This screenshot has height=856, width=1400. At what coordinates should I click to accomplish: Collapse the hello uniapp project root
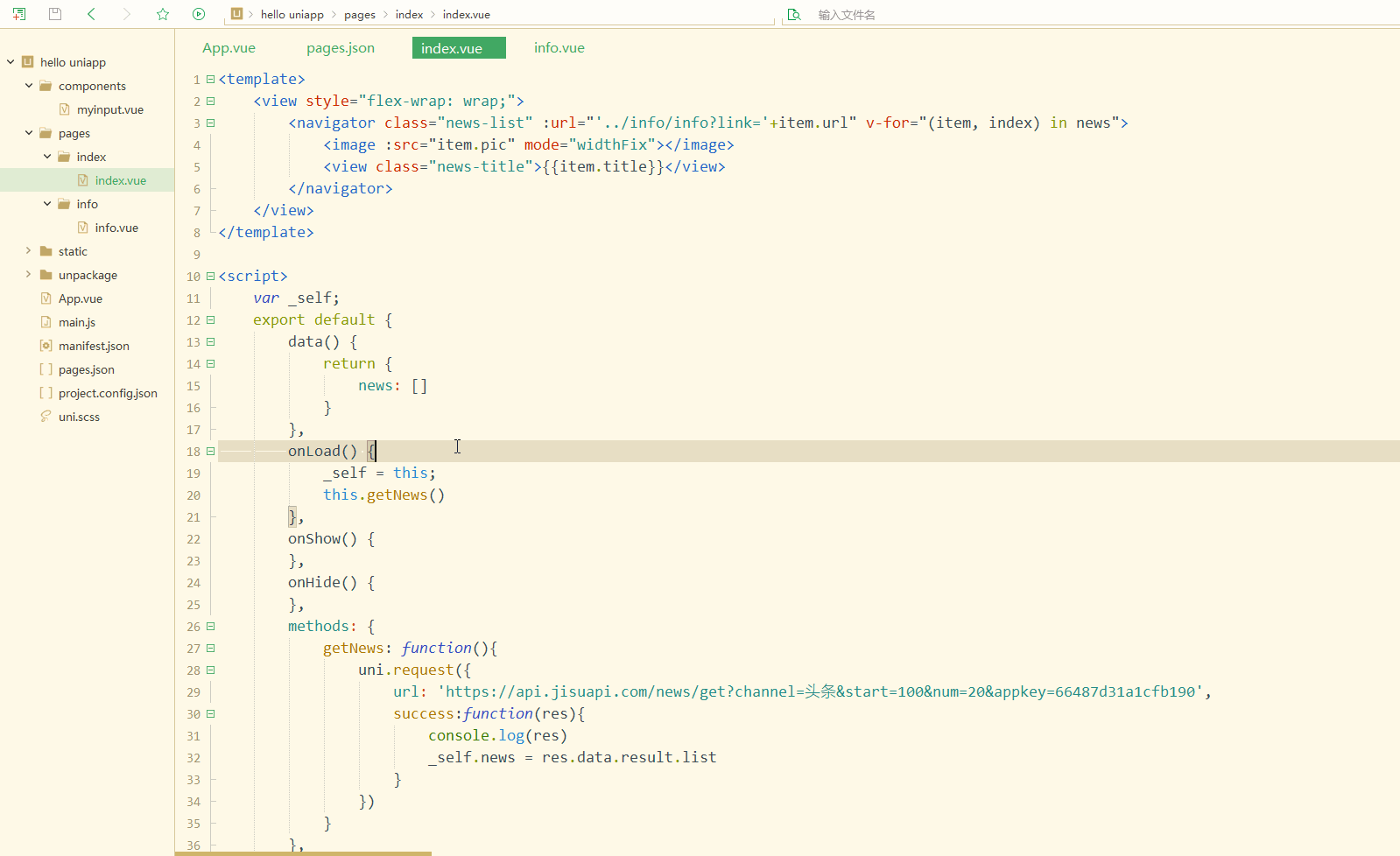coord(11,62)
